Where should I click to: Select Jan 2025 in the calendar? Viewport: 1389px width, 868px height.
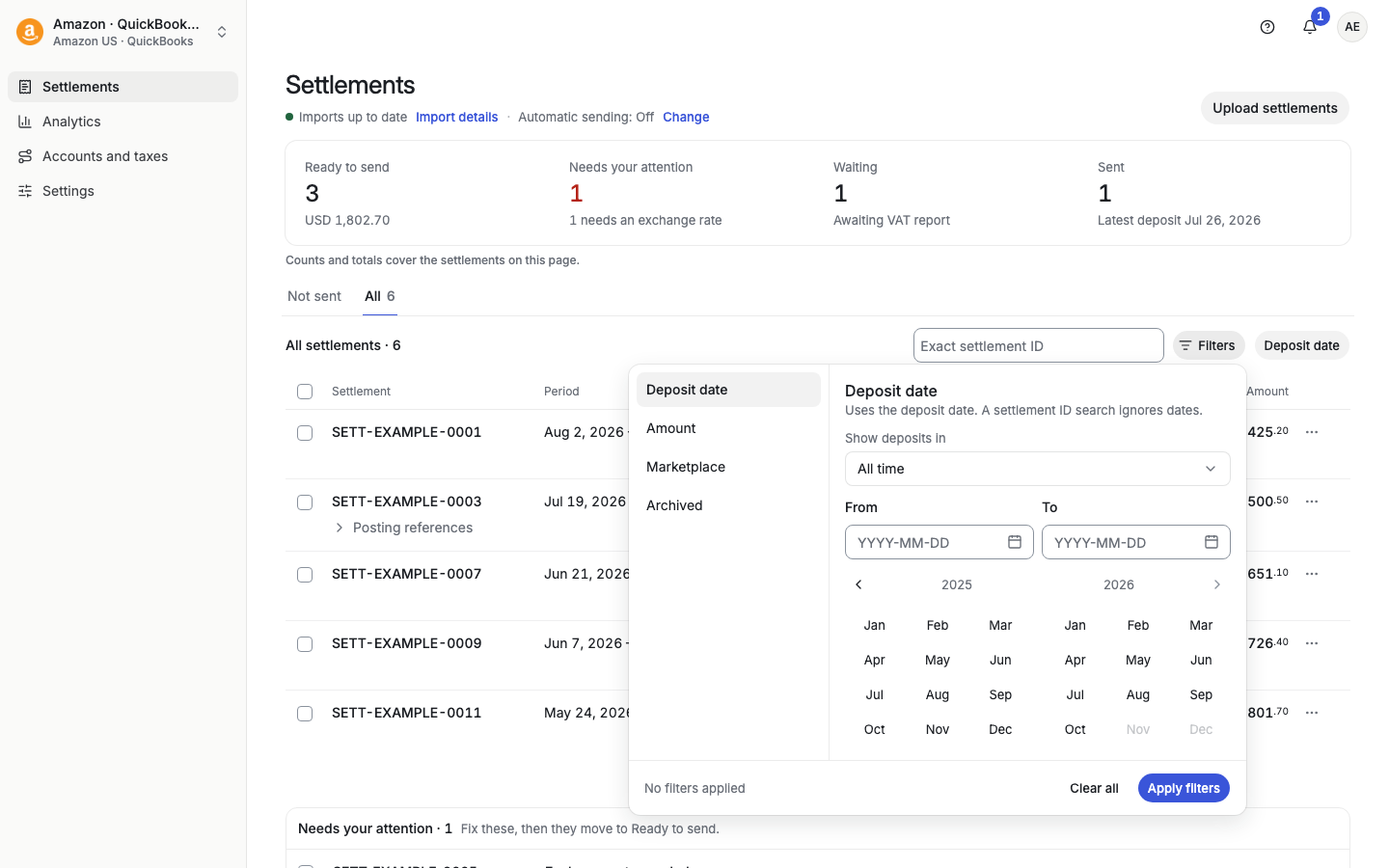click(875, 625)
